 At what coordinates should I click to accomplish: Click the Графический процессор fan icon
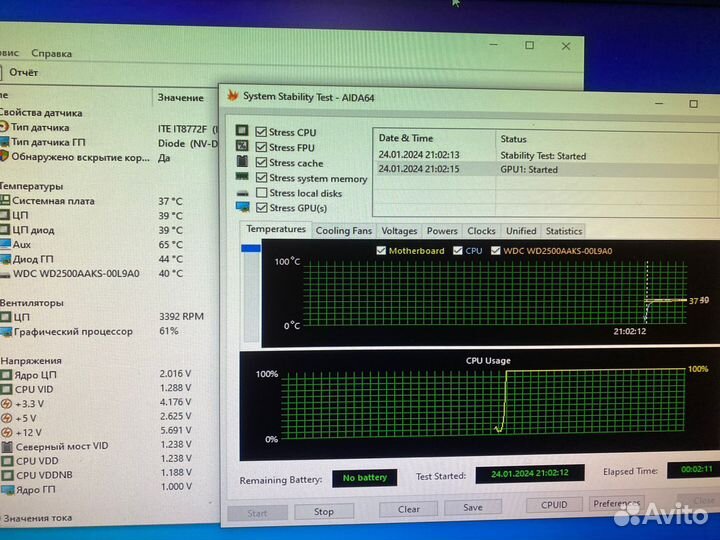(x=6, y=332)
